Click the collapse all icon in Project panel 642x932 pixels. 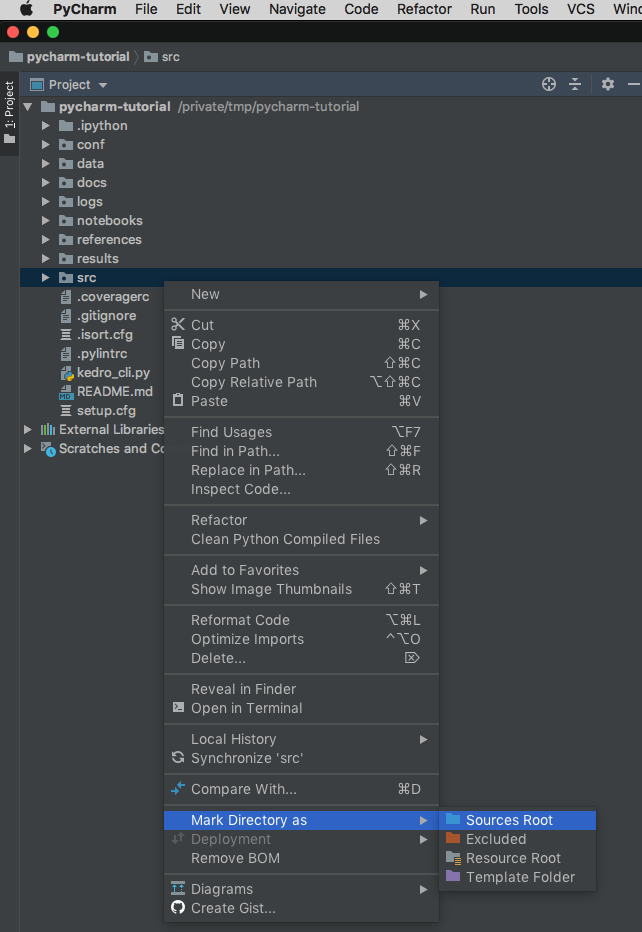pyautogui.click(x=575, y=85)
